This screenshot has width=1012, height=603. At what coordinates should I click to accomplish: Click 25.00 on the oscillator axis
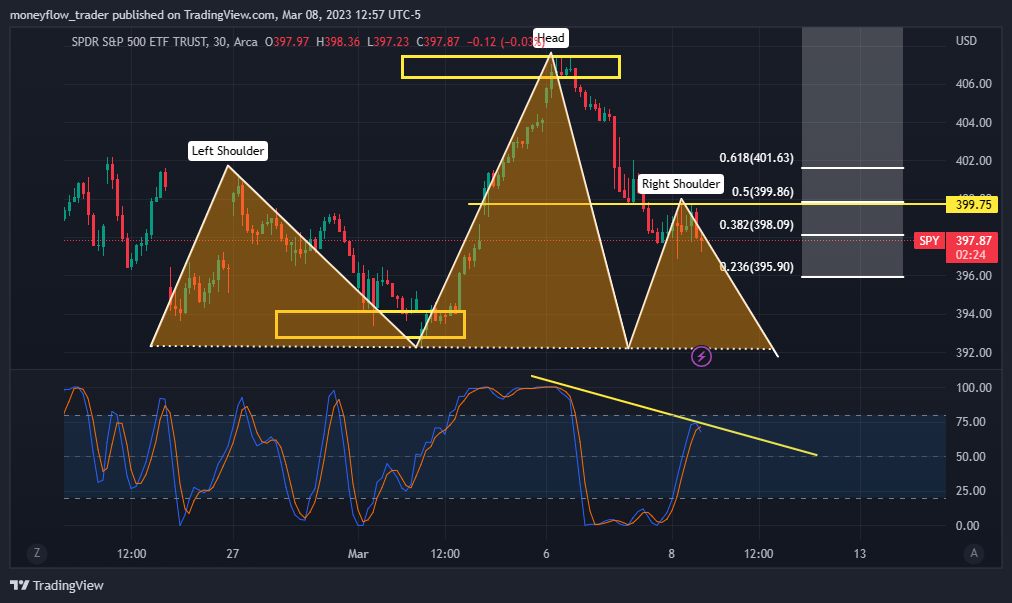(971, 491)
